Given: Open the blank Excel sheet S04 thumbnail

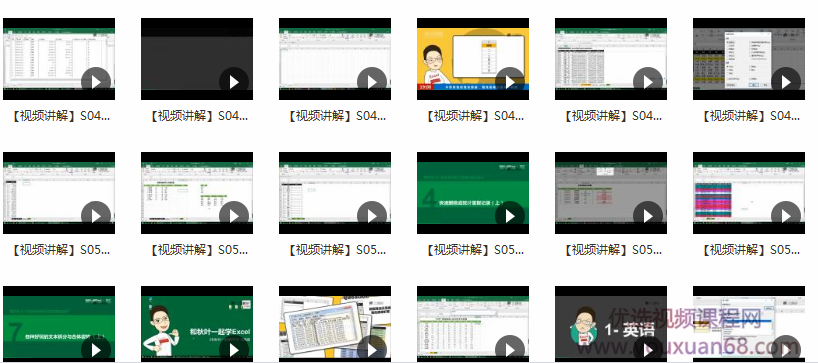Looking at the screenshot, I should [335, 59].
